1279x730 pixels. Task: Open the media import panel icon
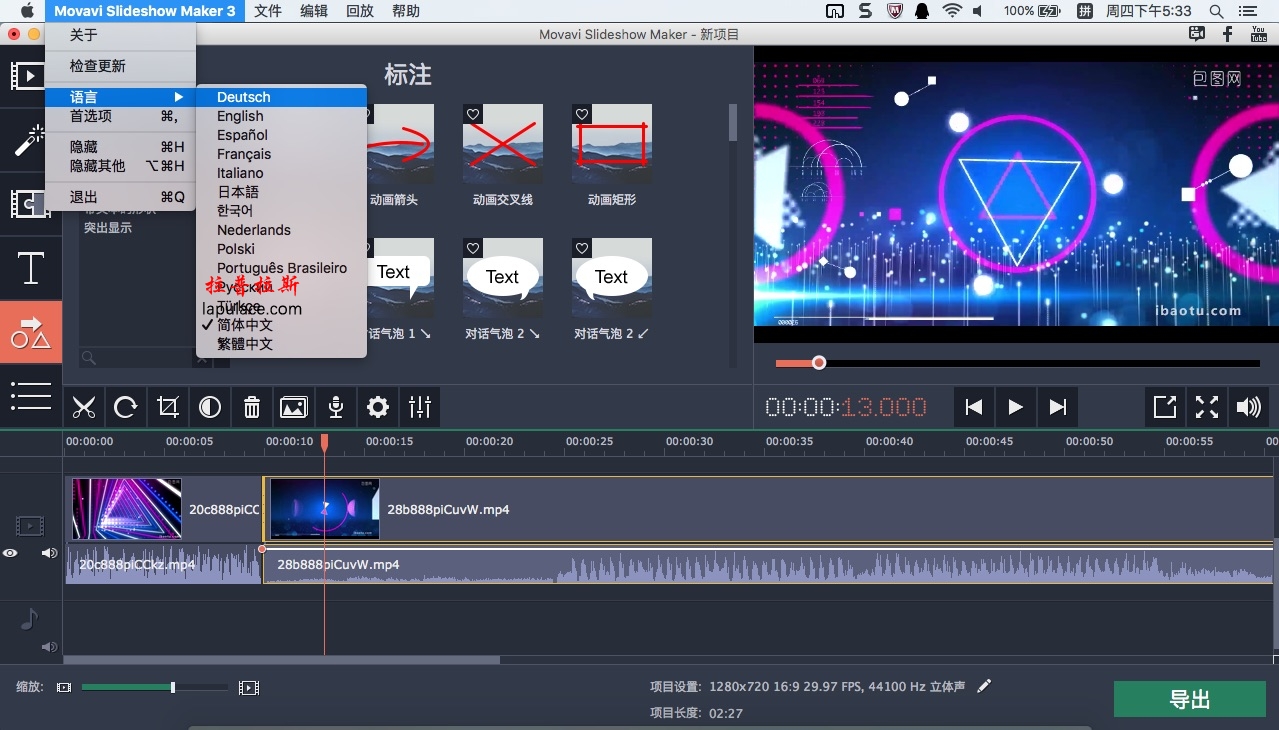[30, 76]
